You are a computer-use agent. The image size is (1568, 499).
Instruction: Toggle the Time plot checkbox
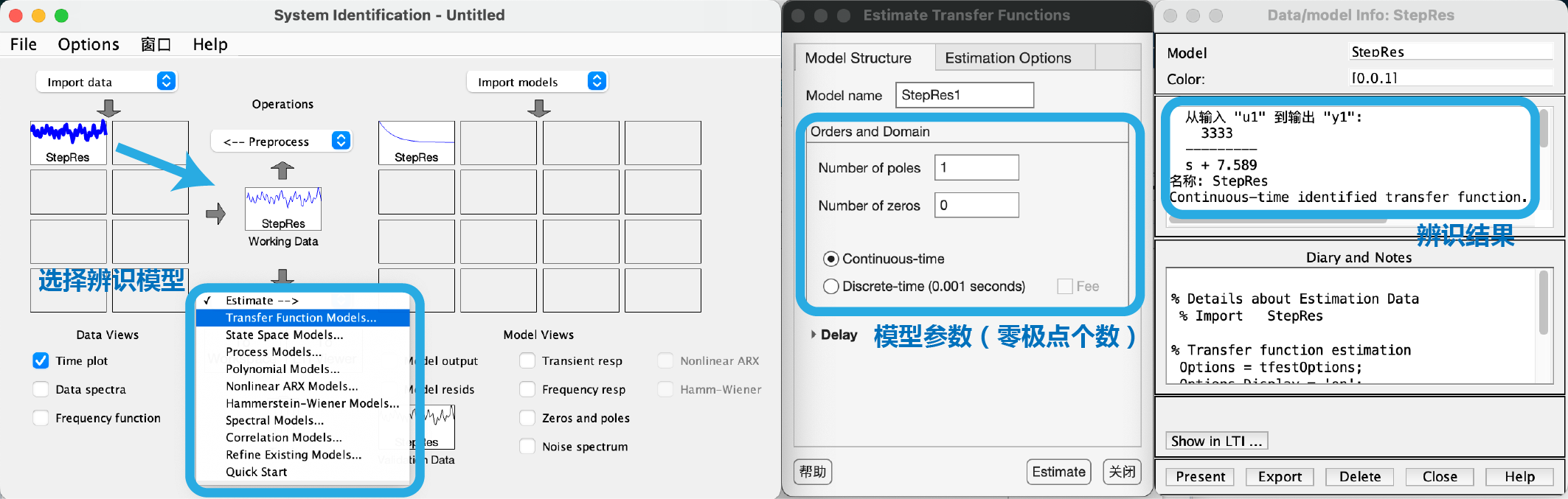pyautogui.click(x=41, y=360)
